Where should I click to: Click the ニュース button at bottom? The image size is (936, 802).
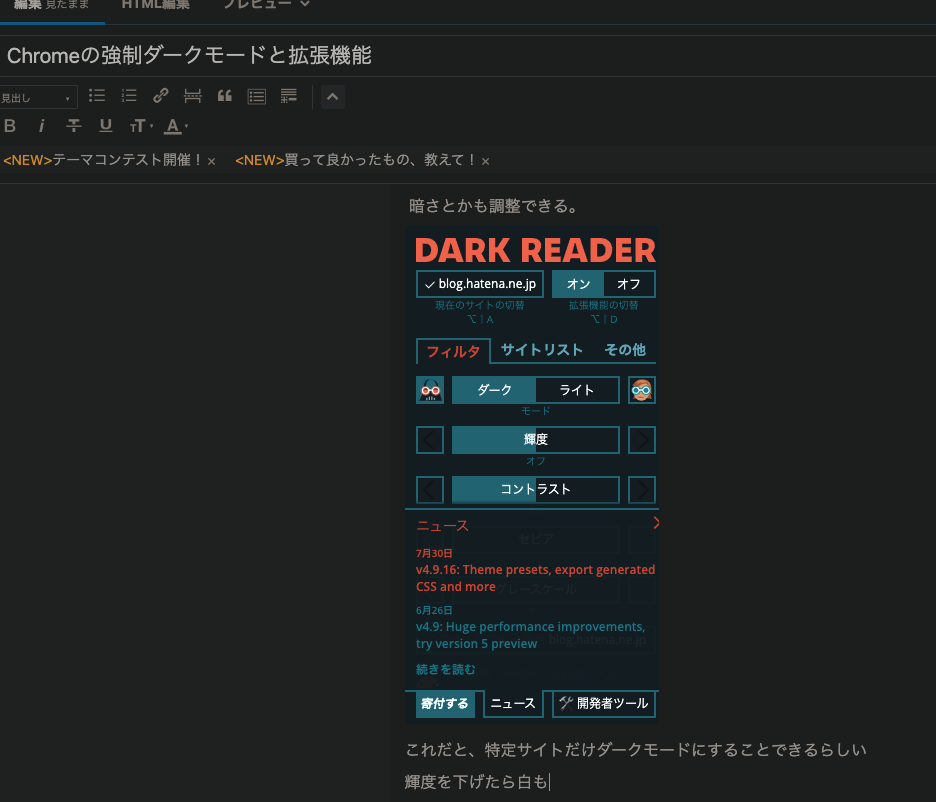513,704
